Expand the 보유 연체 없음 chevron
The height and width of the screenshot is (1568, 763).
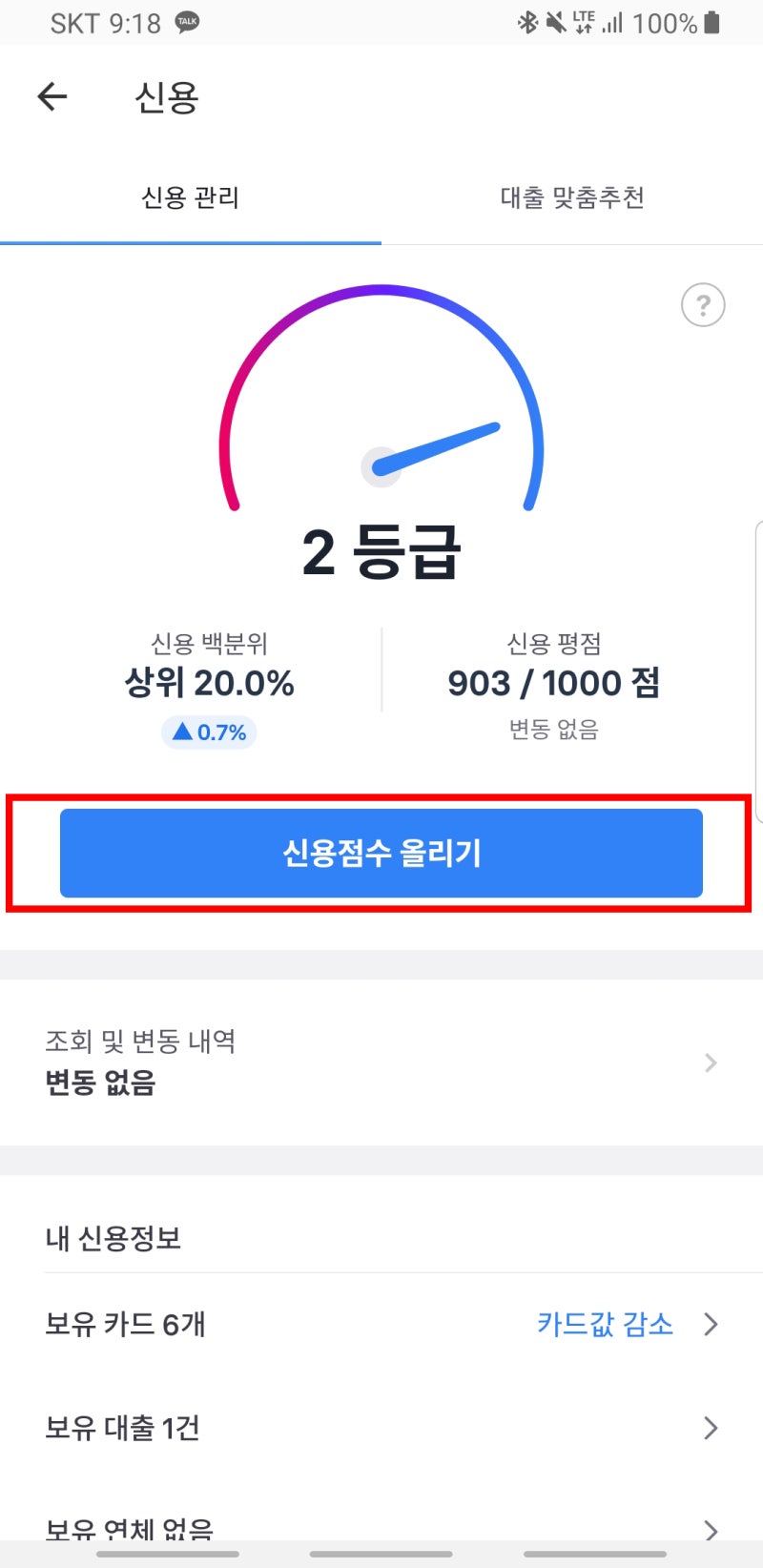pos(711,1529)
